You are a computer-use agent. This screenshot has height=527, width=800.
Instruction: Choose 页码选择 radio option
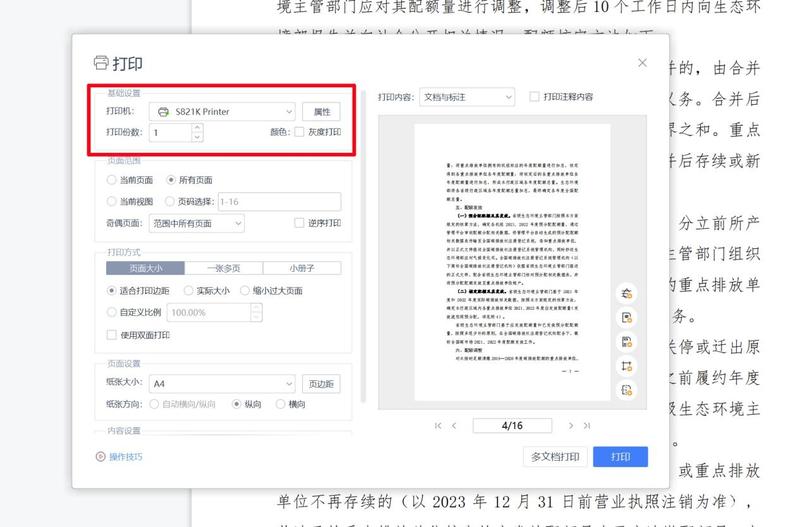point(170,202)
